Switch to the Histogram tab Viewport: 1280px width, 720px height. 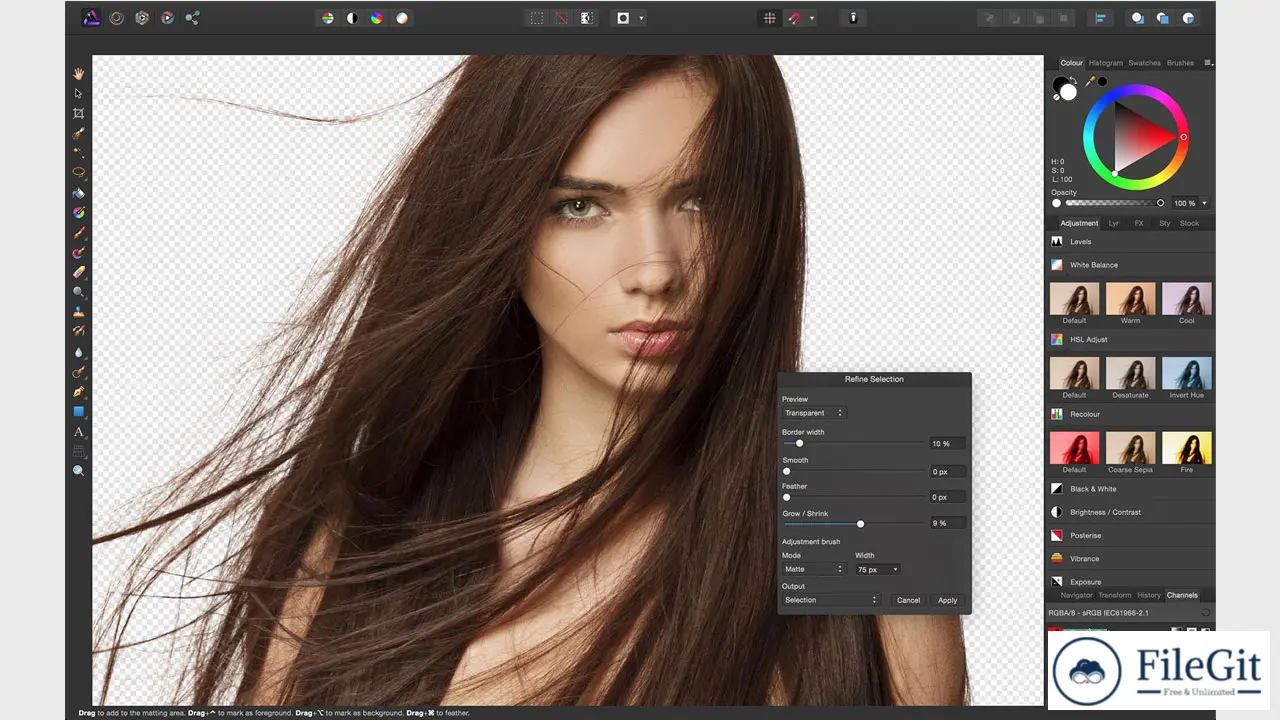[1105, 63]
